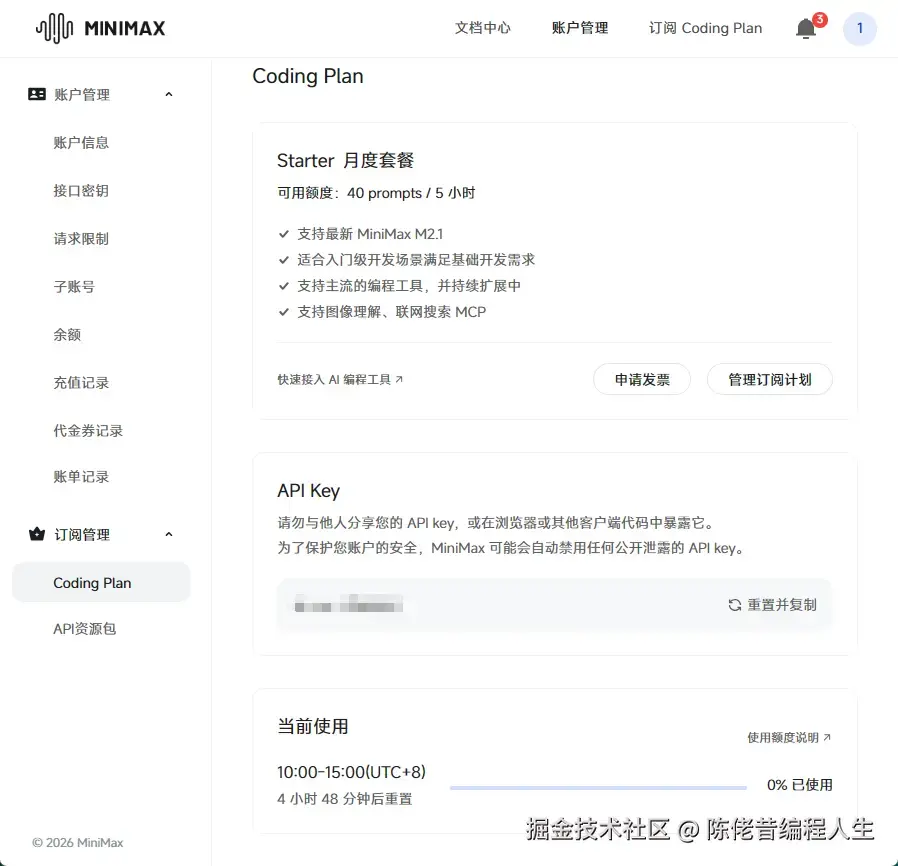Open the notification bell with 3 alerts

[x=806, y=28]
